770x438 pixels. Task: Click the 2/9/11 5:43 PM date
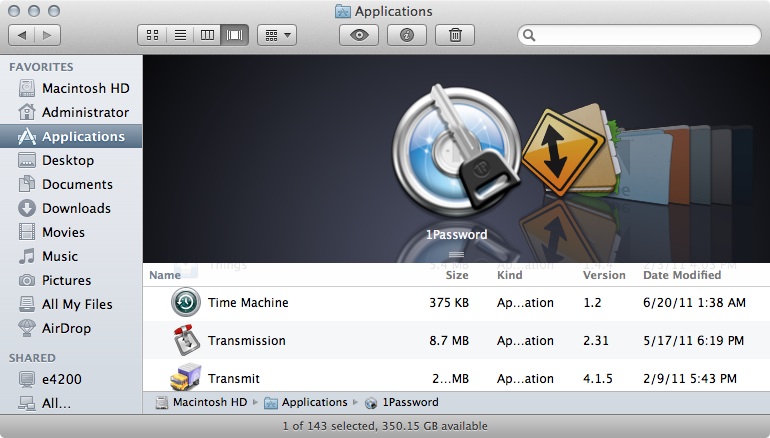click(x=690, y=379)
